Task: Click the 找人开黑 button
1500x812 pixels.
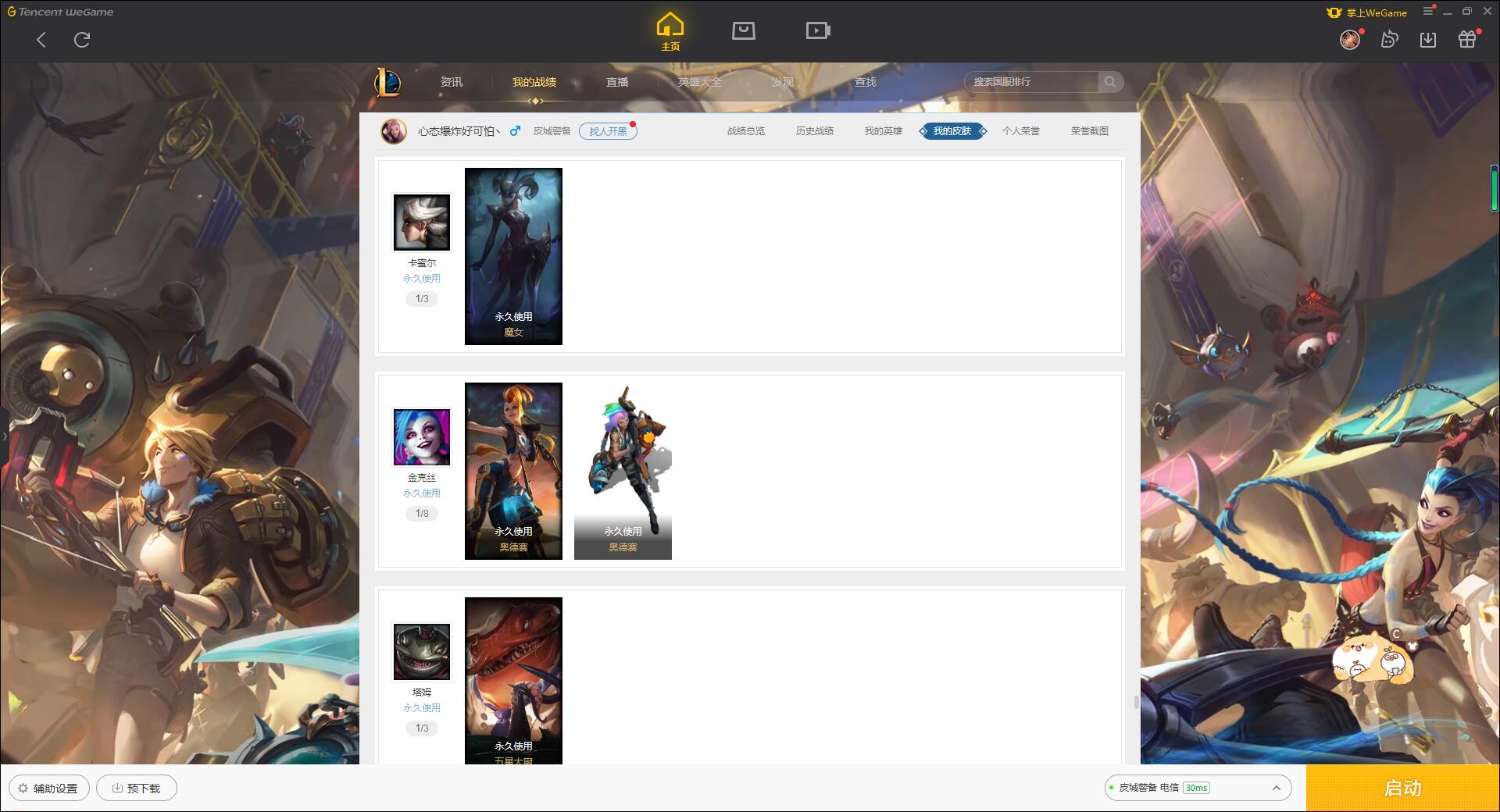Action: pyautogui.click(x=608, y=131)
